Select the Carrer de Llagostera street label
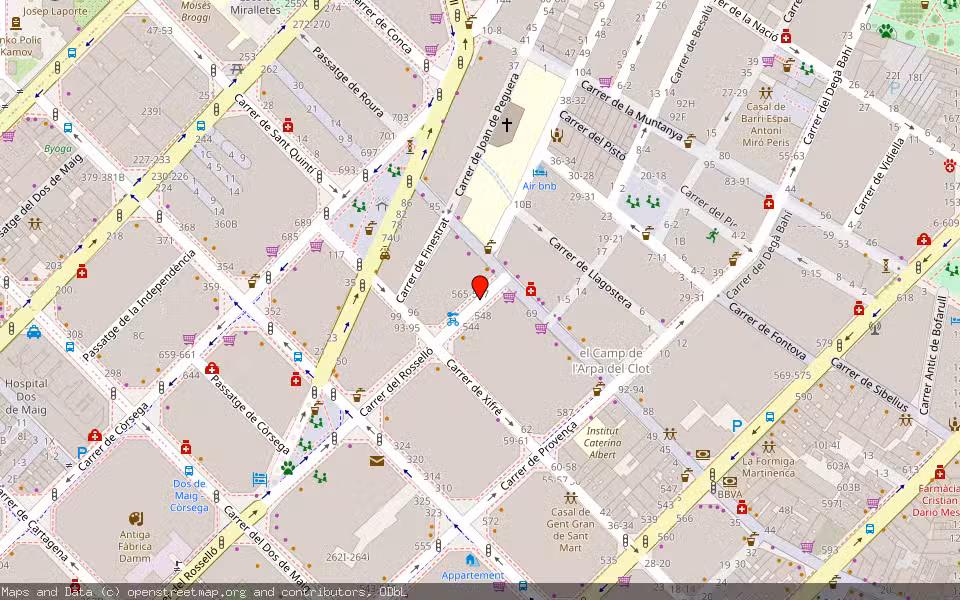This screenshot has width=960, height=600. coord(590,272)
